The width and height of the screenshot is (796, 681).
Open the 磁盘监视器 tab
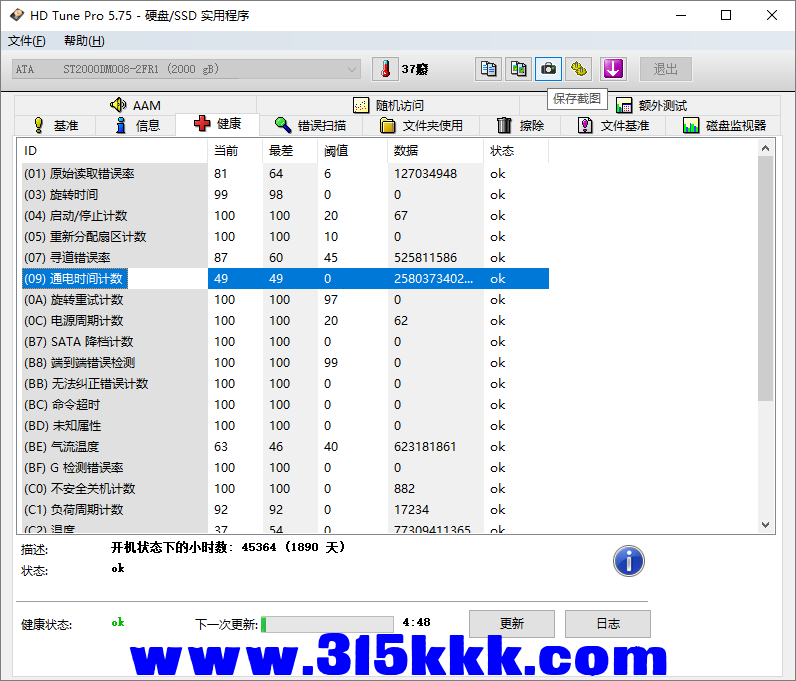724,125
